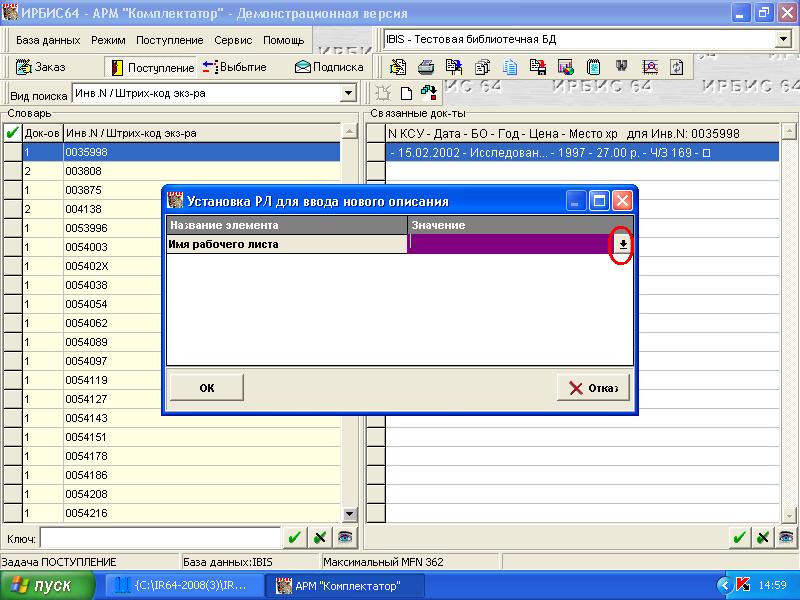
Task: Click the blue stacked pages toolbar icon
Action: click(x=510, y=67)
